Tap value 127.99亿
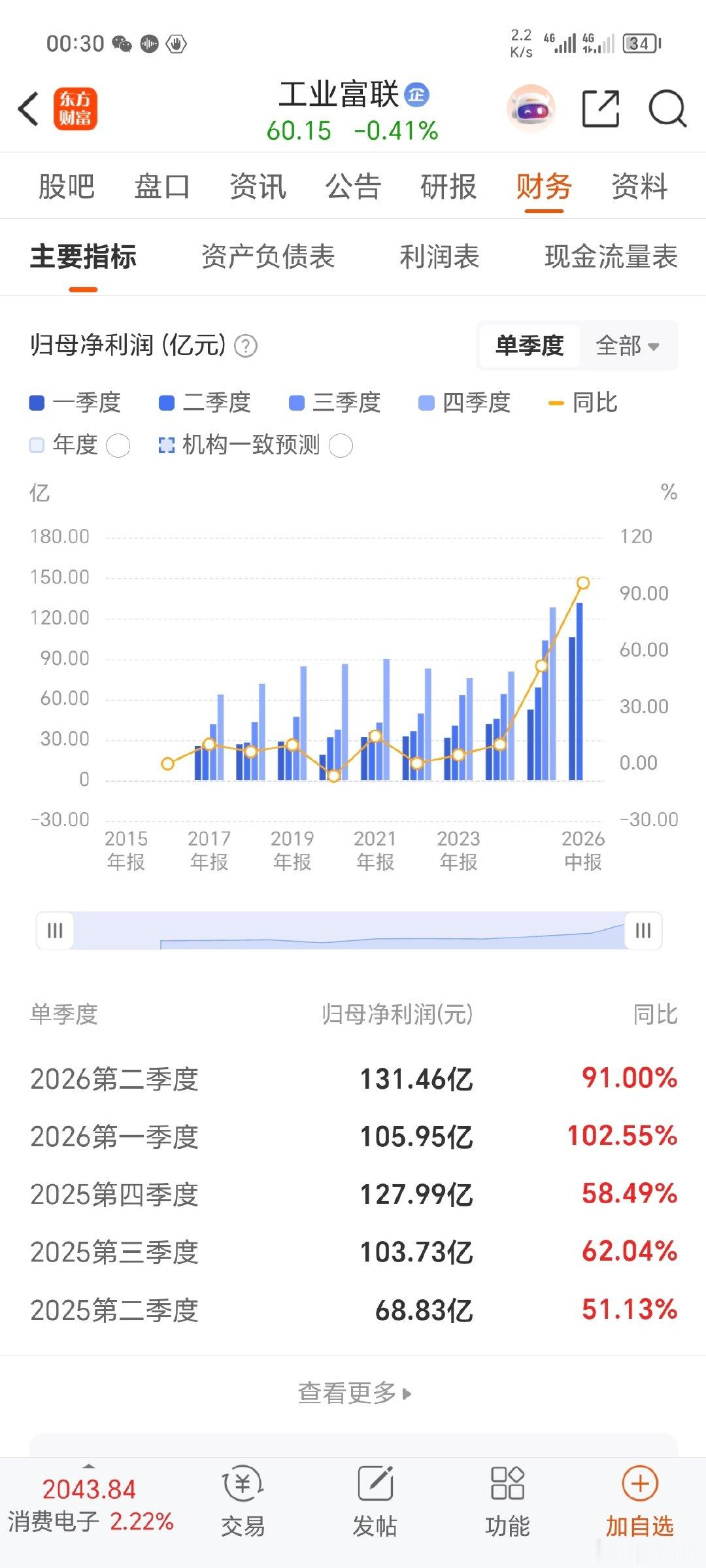706x1568 pixels. tap(416, 1195)
